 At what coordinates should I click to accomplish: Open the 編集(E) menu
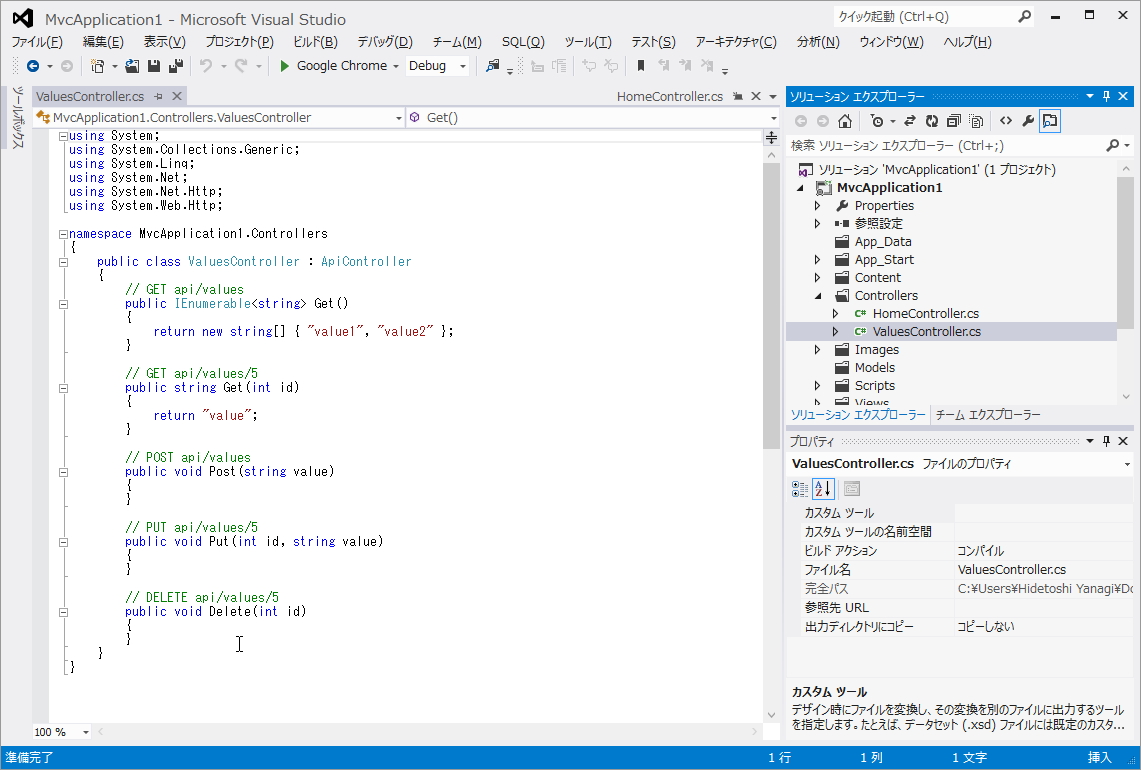tap(103, 42)
